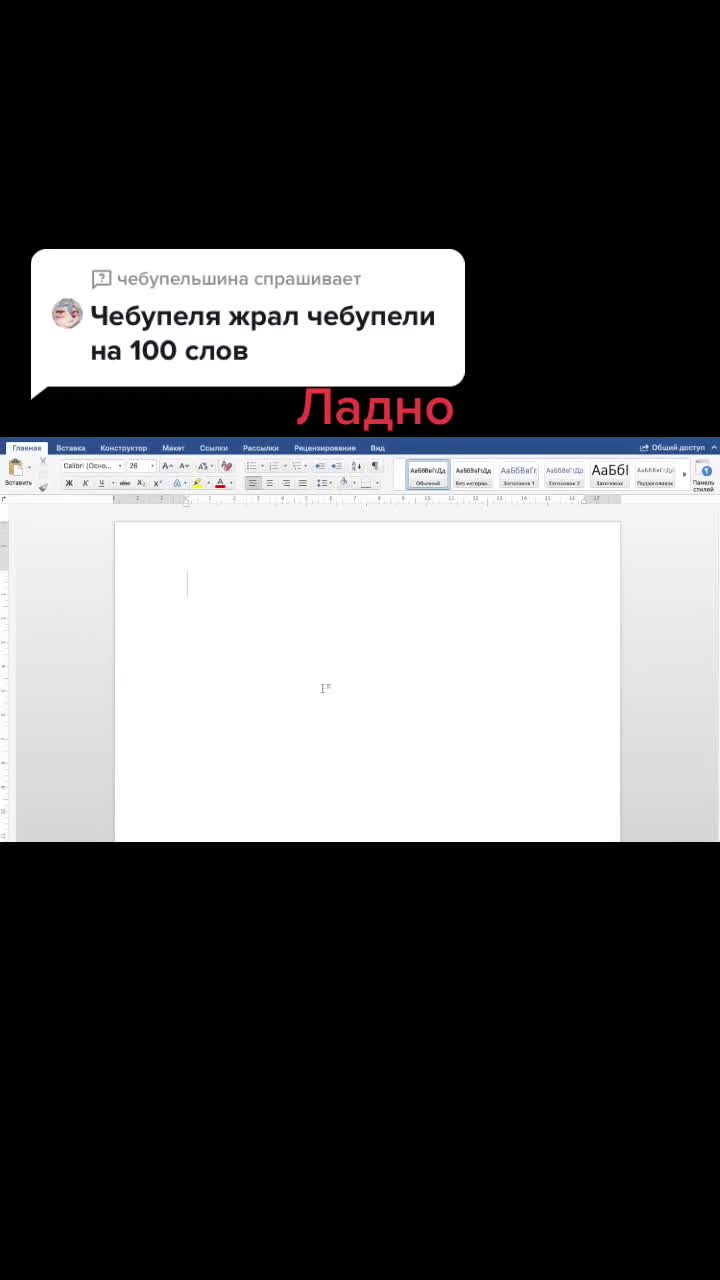Image resolution: width=720 pixels, height=1280 pixels.
Task: Open the Главная ribbon tab
Action: coord(27,448)
